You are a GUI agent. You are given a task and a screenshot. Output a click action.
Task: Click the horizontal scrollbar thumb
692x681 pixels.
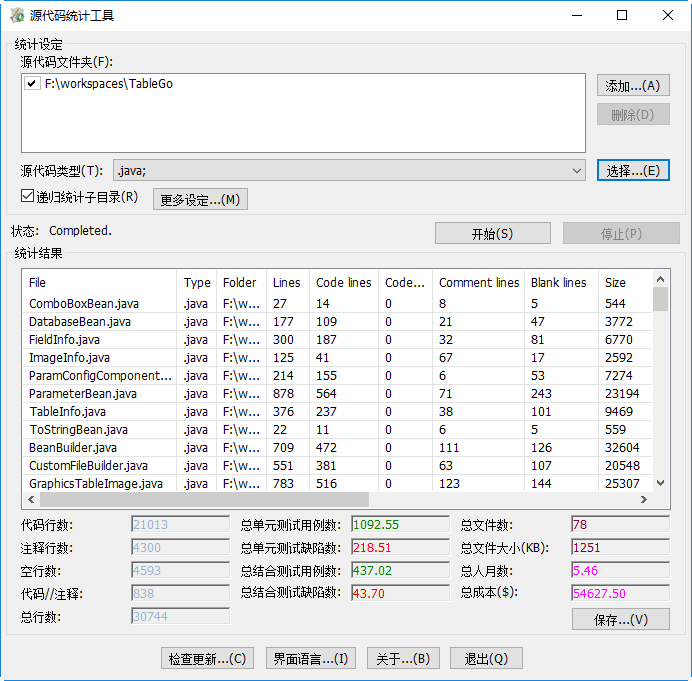point(204,499)
